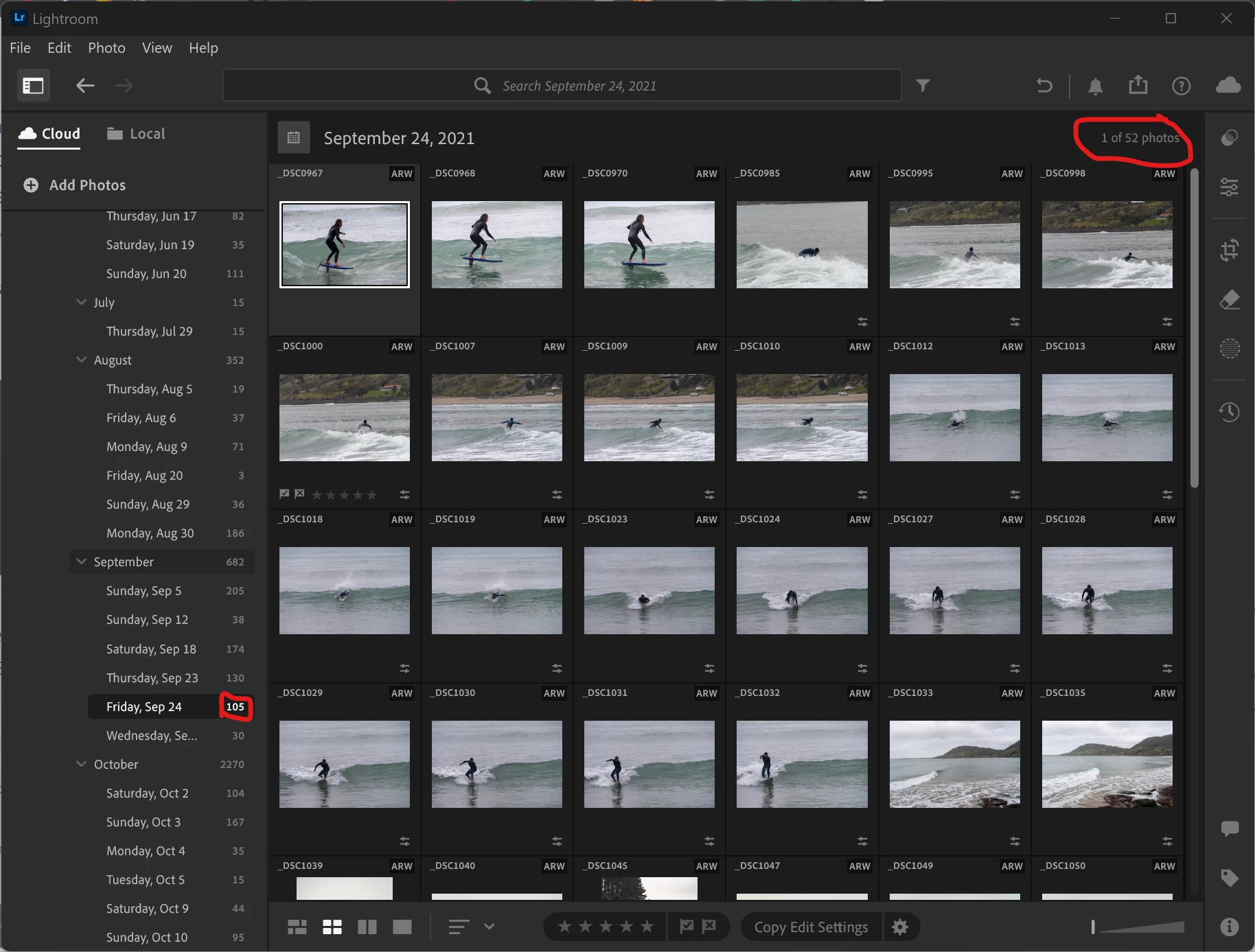Collapse the August month group

point(82,360)
